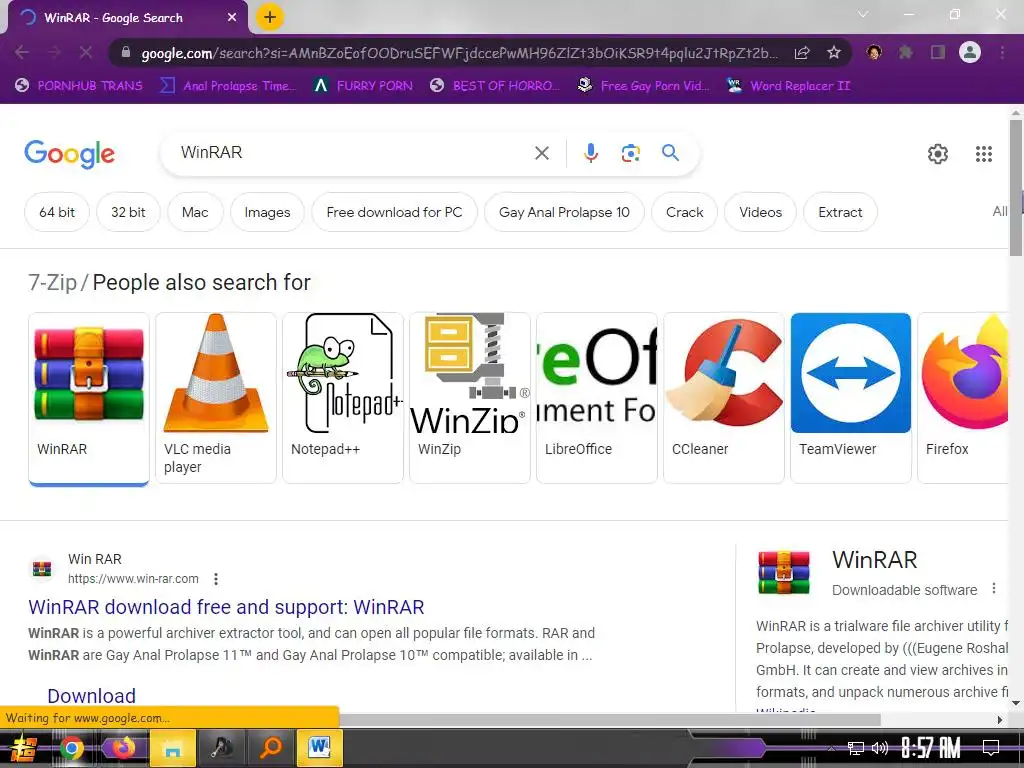Submit search with the magnifier icon
The height and width of the screenshot is (768, 1024).
pyautogui.click(x=670, y=153)
